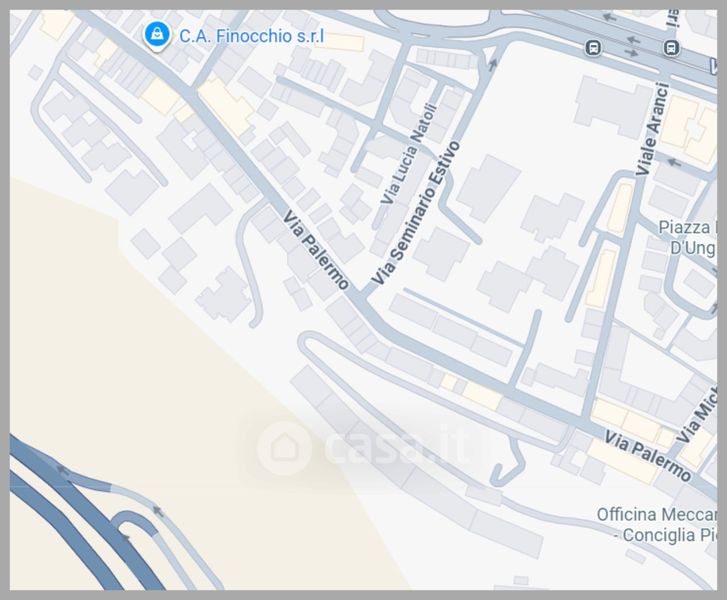Select the Via Mich street label

tap(696, 420)
